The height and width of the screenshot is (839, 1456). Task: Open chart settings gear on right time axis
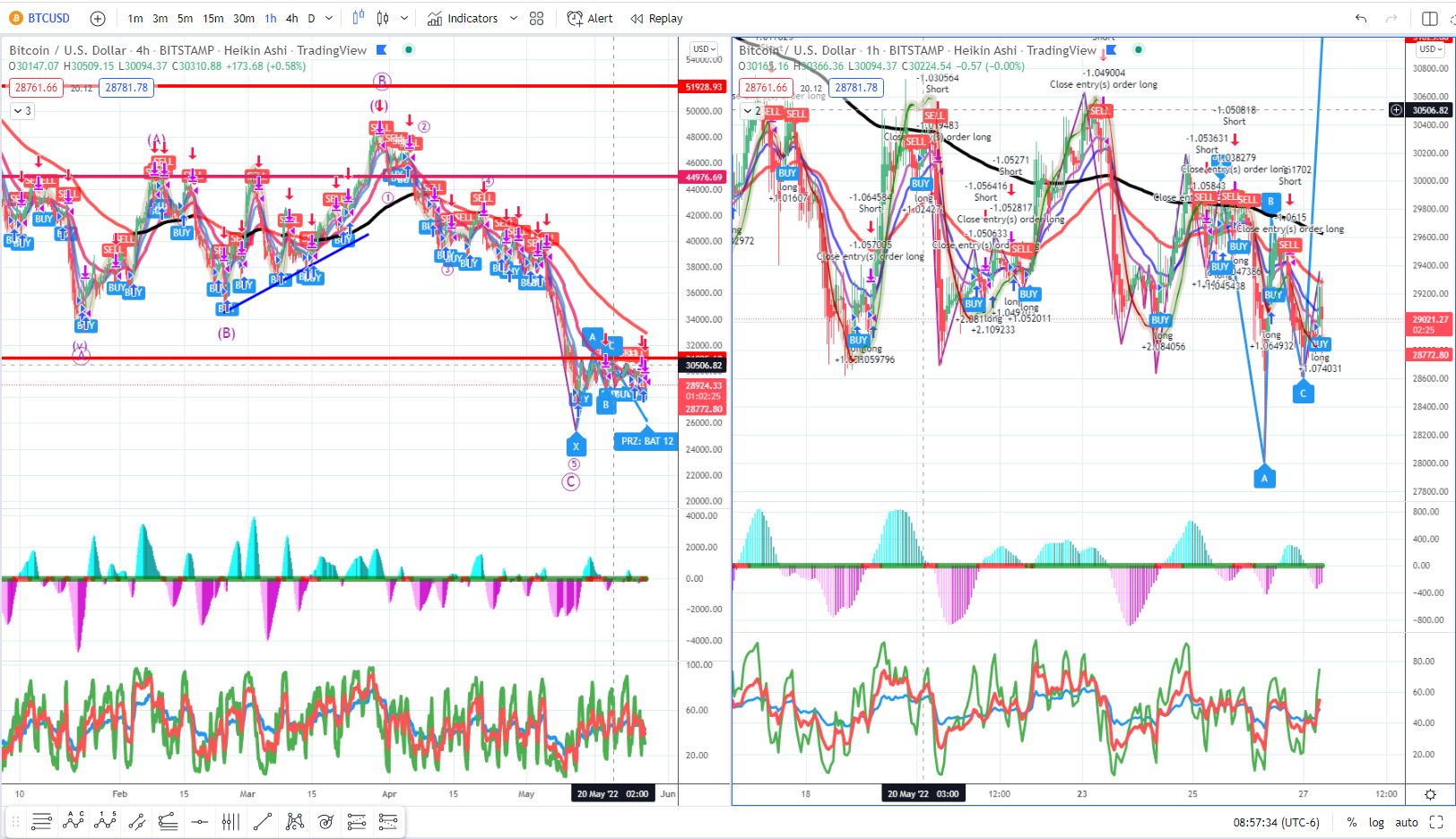click(x=1430, y=794)
